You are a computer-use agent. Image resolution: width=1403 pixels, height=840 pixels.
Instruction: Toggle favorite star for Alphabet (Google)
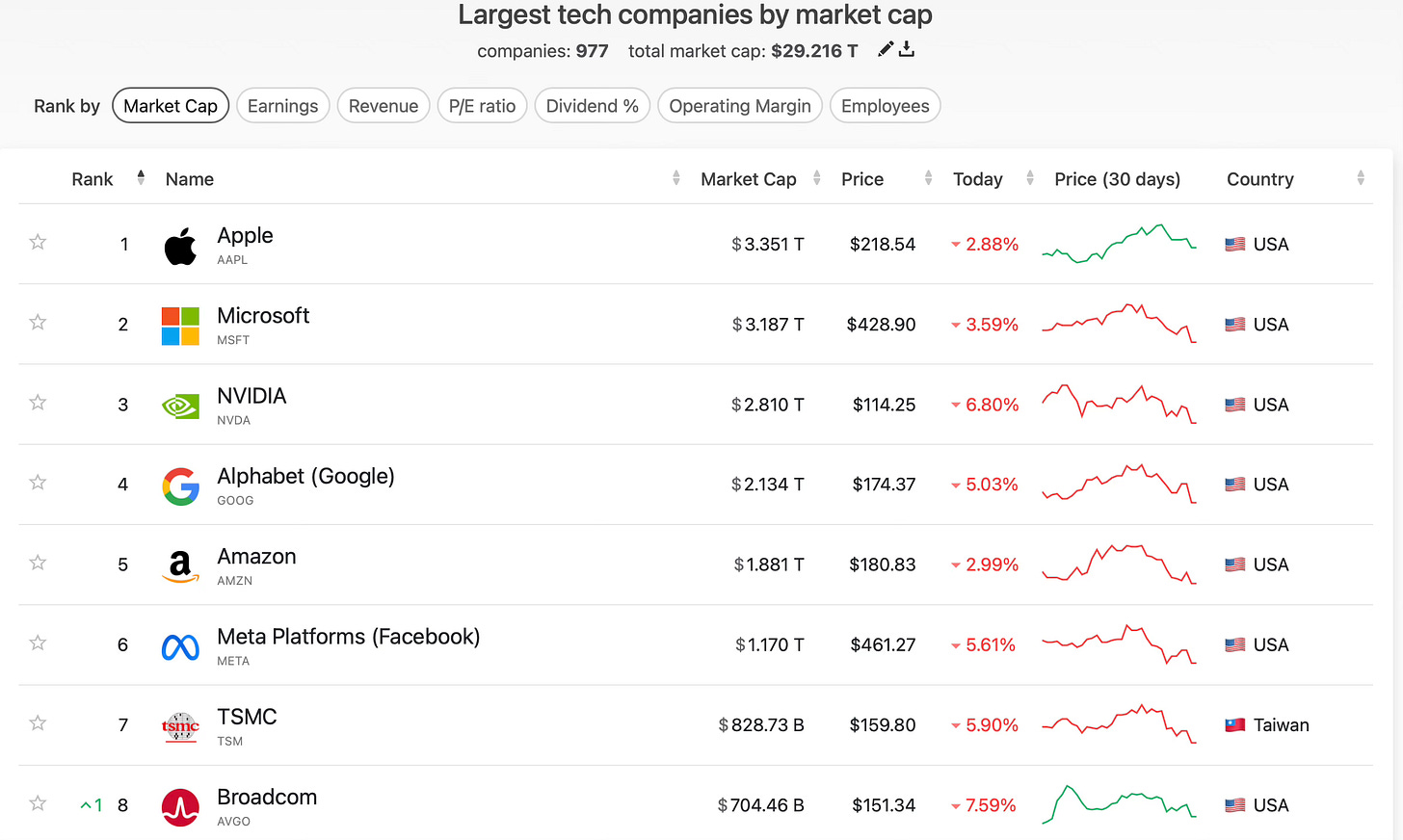coord(38,482)
